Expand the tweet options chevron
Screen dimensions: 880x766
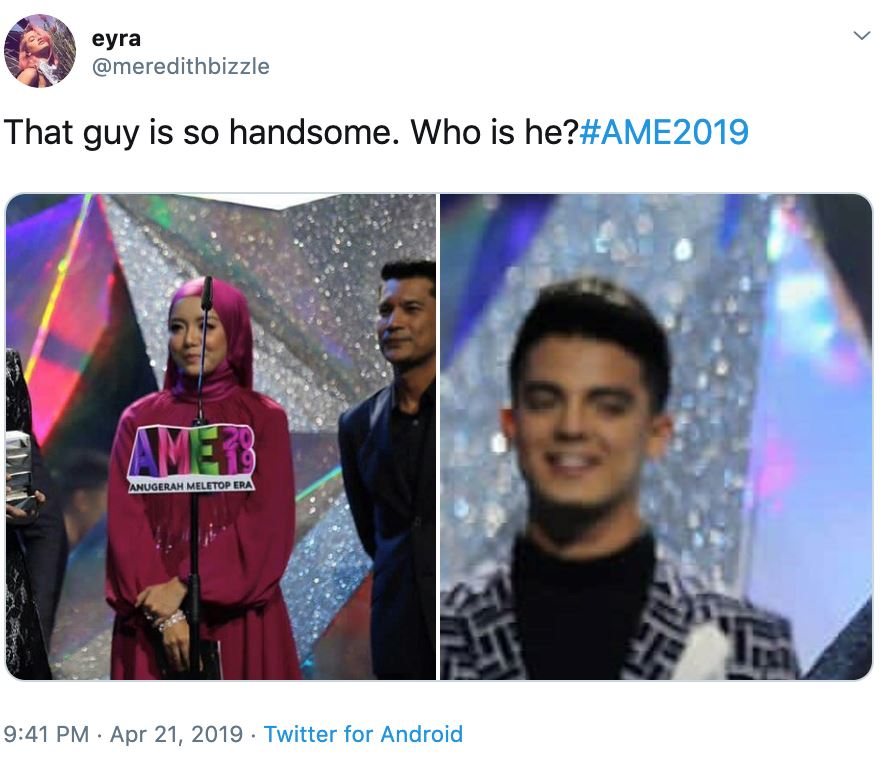(x=861, y=36)
